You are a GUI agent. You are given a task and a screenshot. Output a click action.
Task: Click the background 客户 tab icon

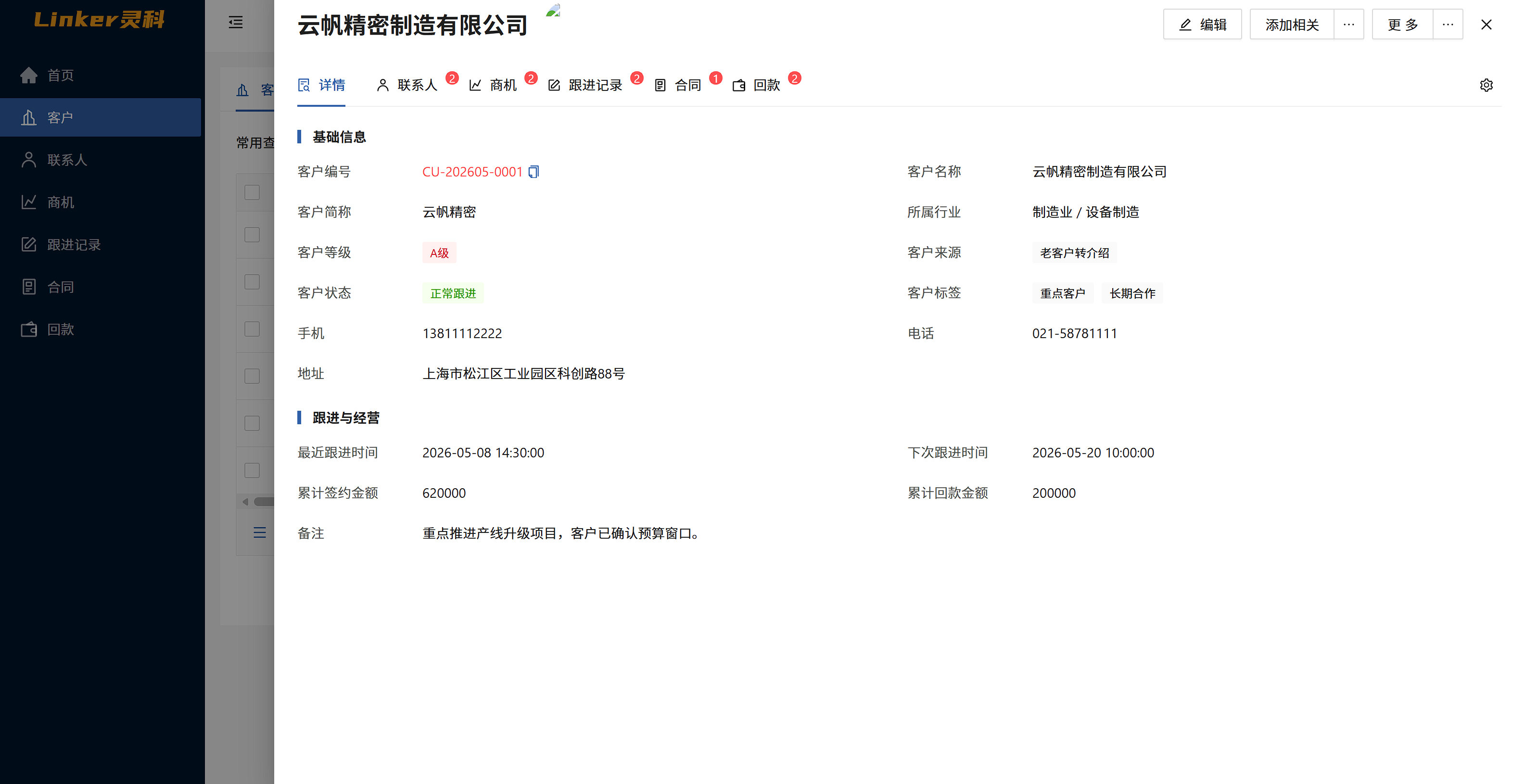click(242, 90)
